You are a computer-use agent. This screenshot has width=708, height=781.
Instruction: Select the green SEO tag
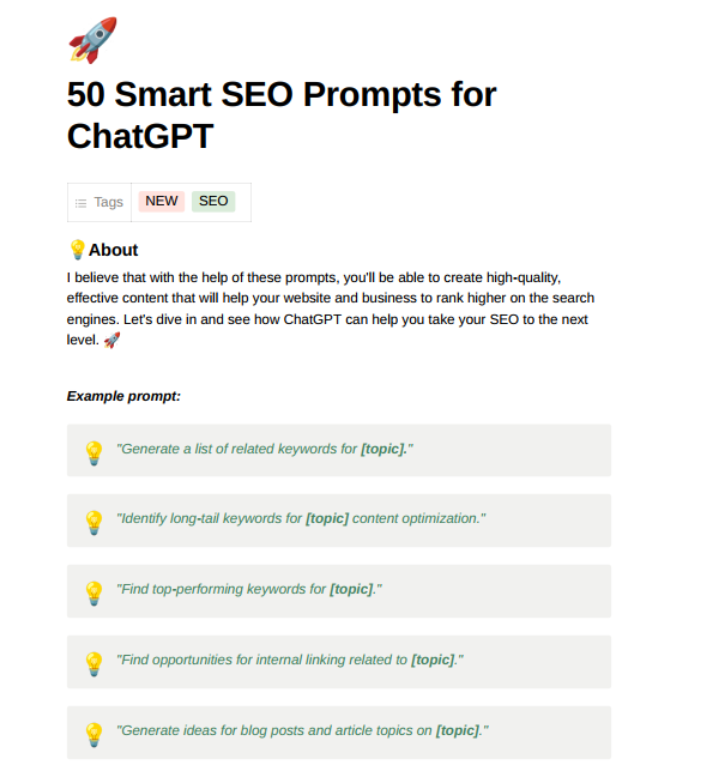coord(213,201)
